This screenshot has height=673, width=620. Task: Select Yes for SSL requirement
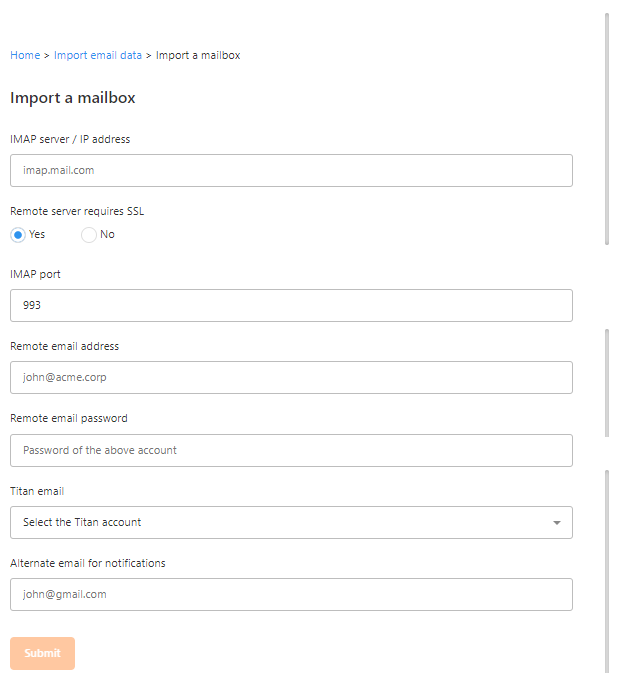point(18,235)
